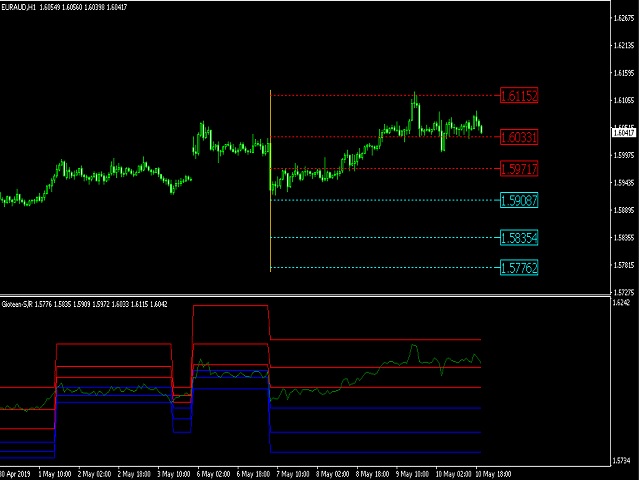The height and width of the screenshot is (480, 640).
Task: Click the current price tag 1.60417
Action: pyautogui.click(x=624, y=133)
